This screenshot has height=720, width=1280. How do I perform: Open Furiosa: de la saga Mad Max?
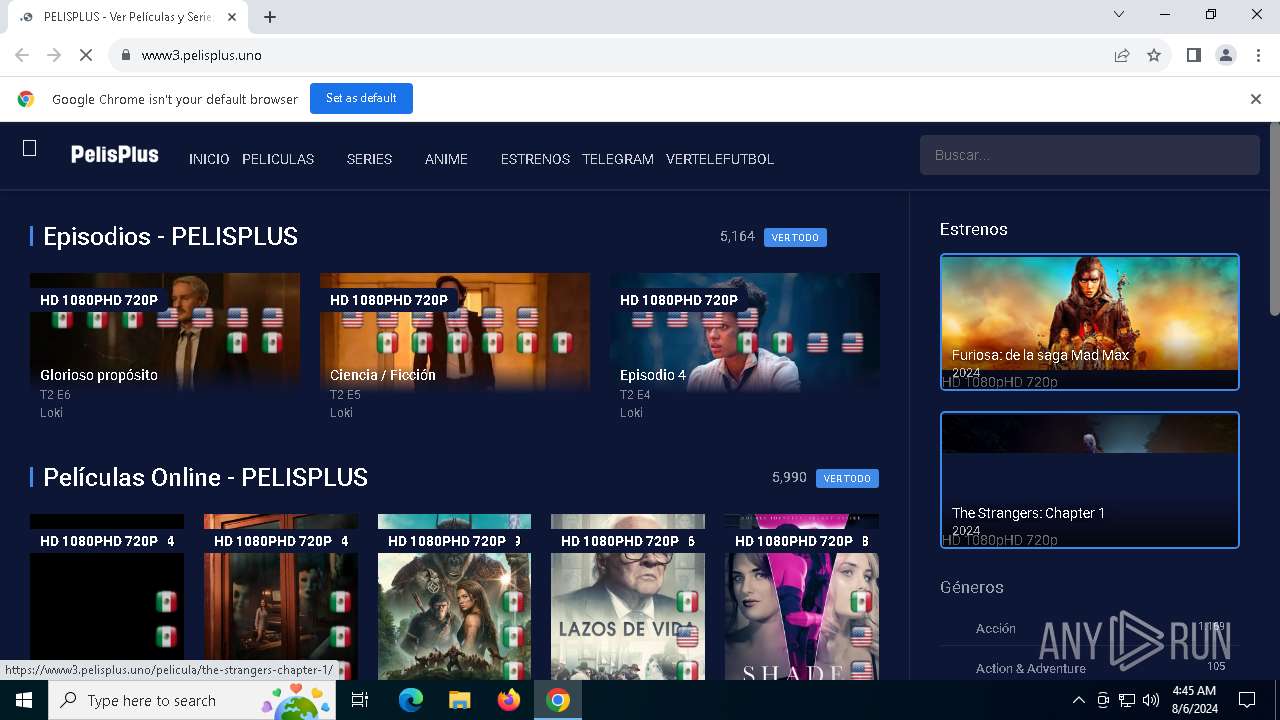point(1090,322)
